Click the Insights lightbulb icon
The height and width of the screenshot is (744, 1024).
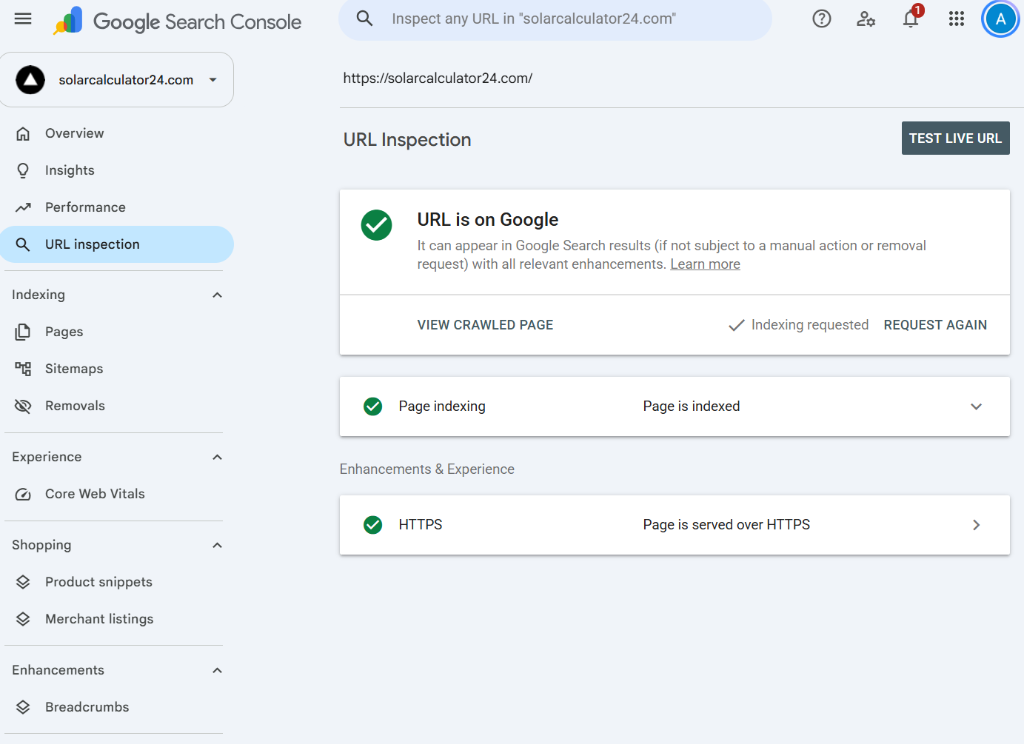tap(23, 170)
